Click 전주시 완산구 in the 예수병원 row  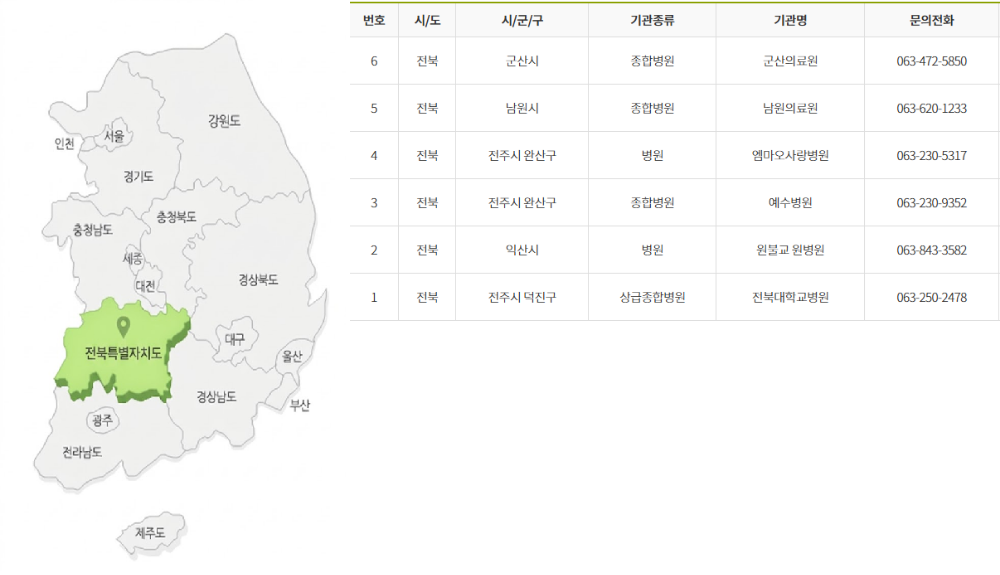pos(522,203)
